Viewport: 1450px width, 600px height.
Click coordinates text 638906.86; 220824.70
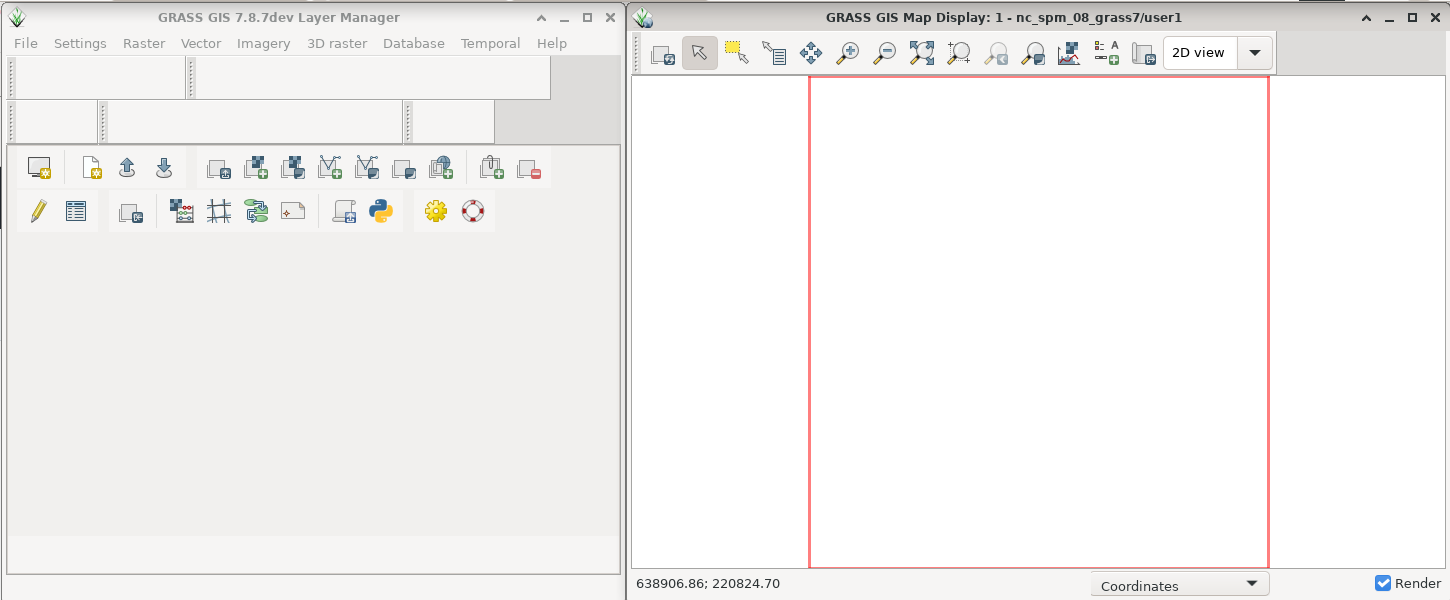[x=708, y=583]
